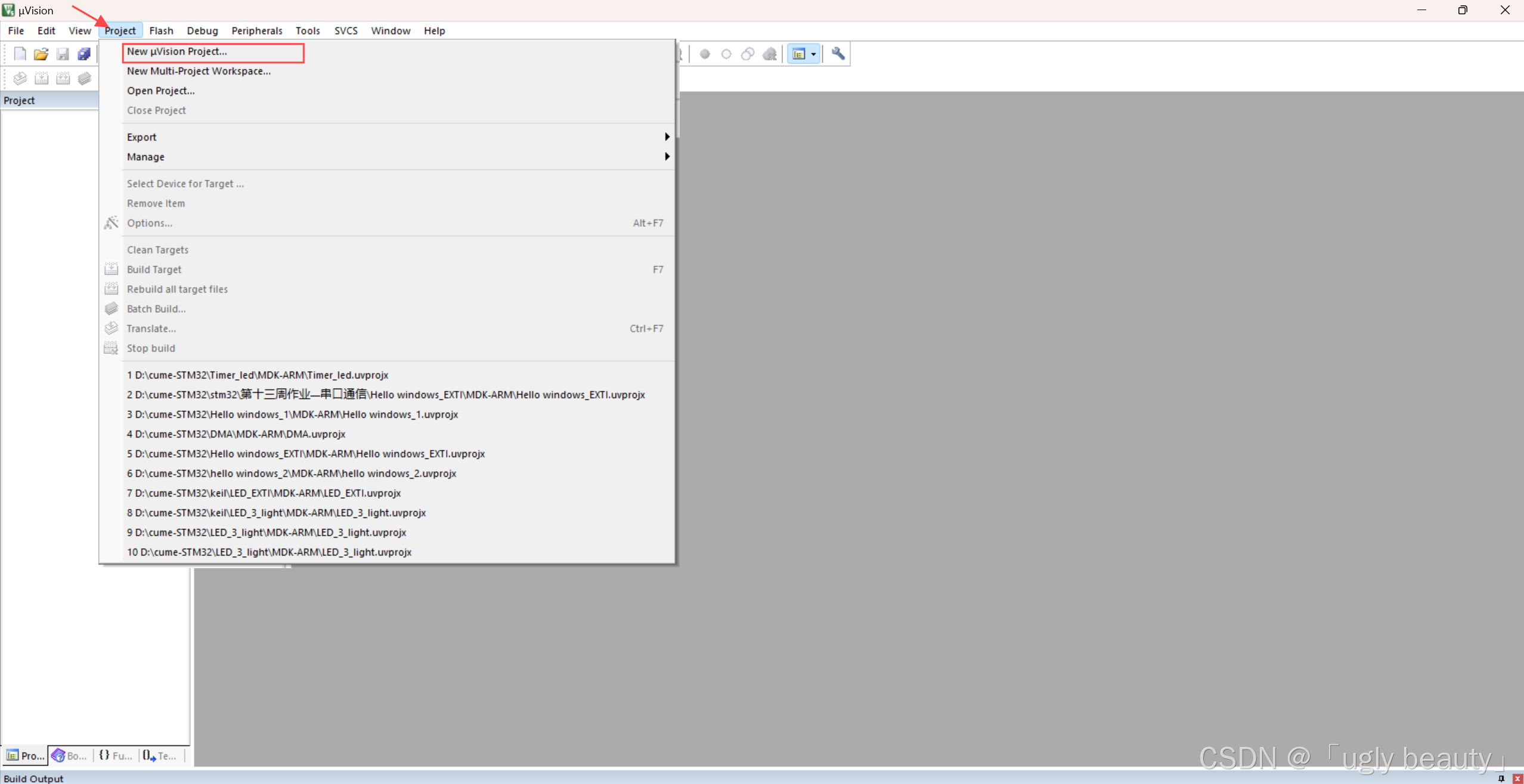The width and height of the screenshot is (1524, 784).
Task: Click the New file toolbar icon
Action: click(20, 54)
